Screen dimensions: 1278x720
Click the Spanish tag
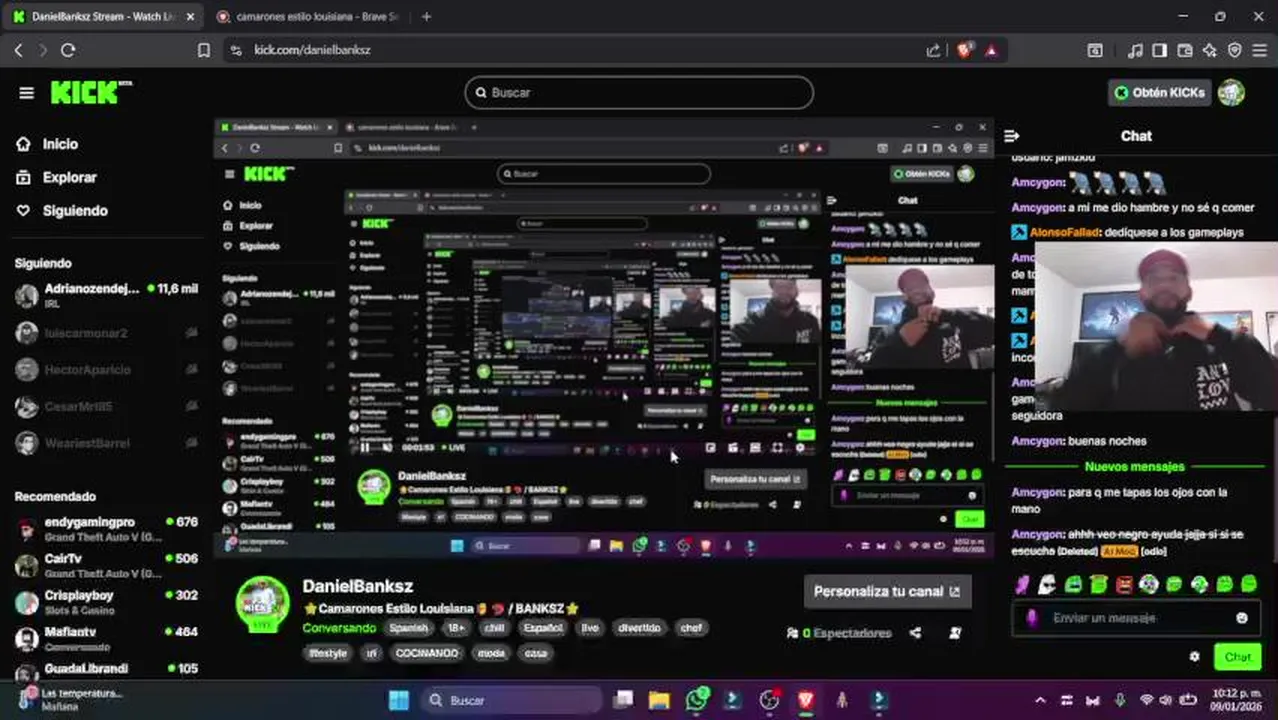[x=408, y=628]
